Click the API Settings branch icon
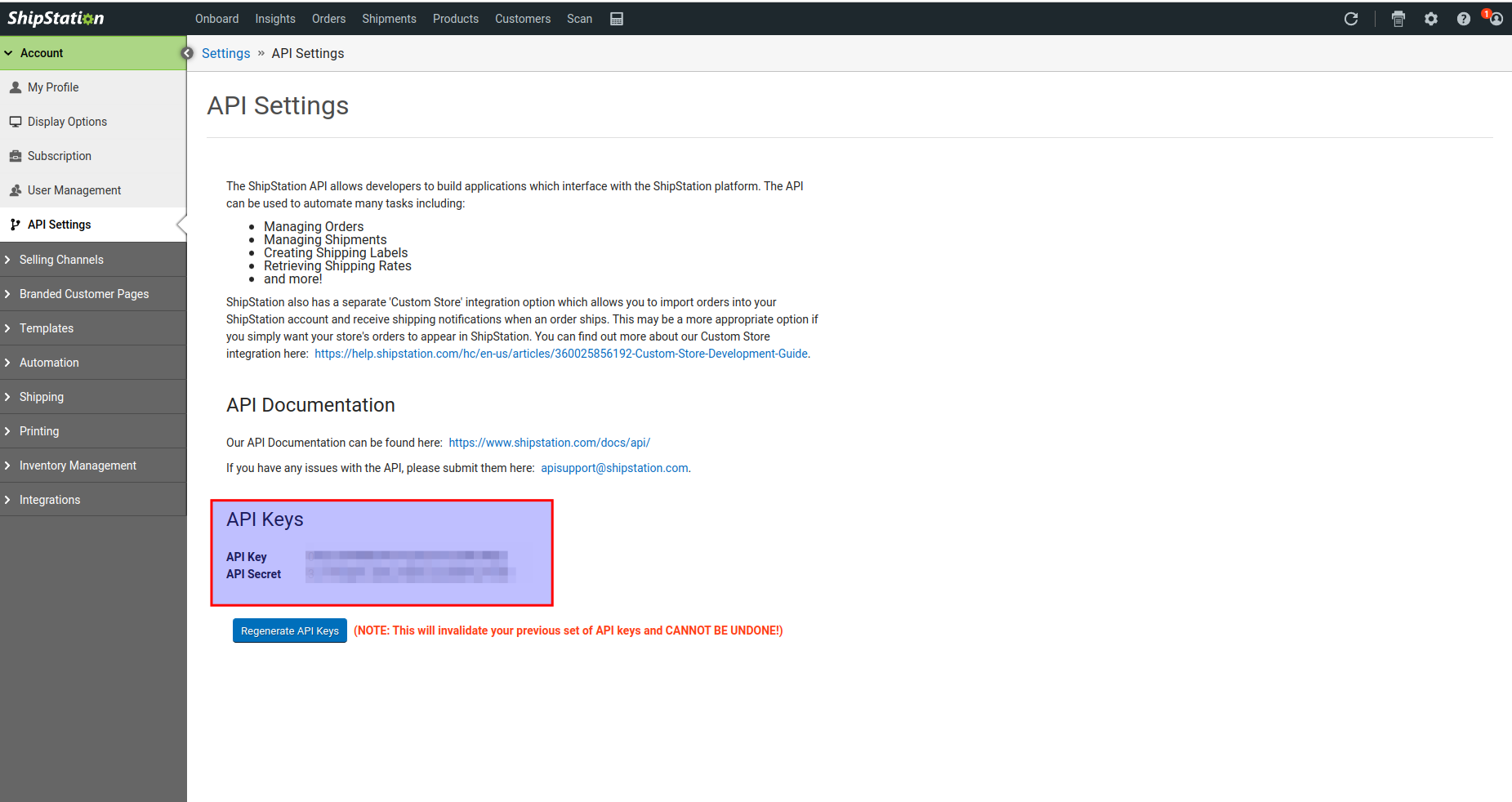1512x802 pixels. click(16, 225)
